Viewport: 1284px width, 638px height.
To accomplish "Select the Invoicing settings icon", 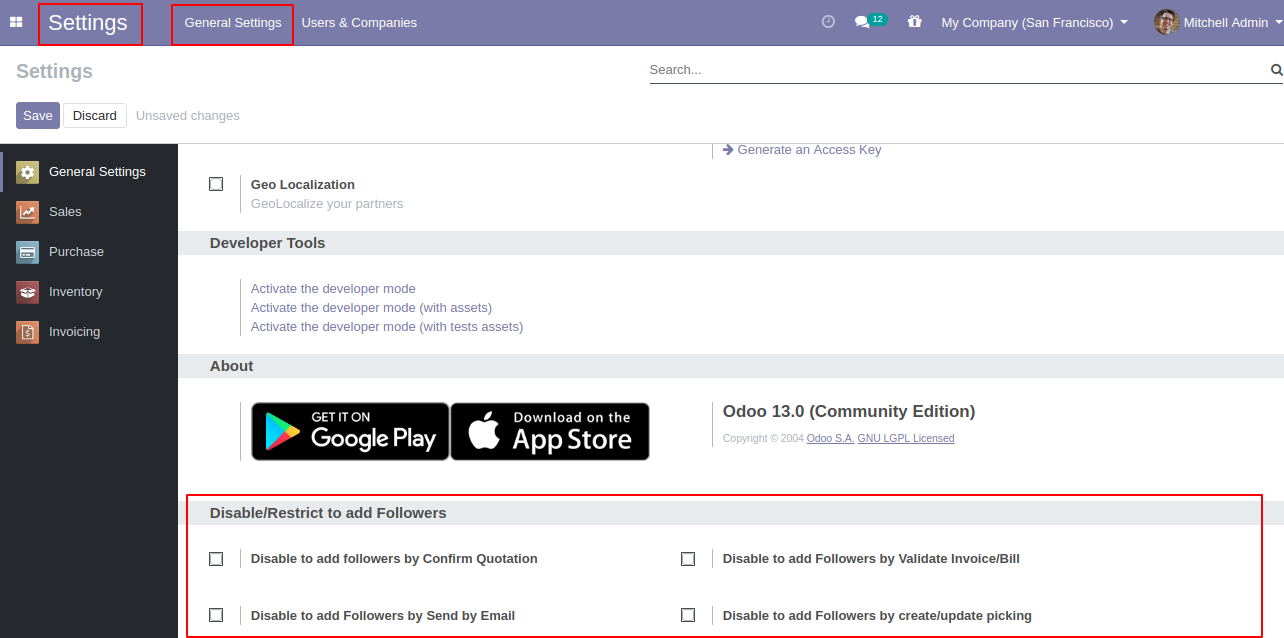I will point(28,332).
